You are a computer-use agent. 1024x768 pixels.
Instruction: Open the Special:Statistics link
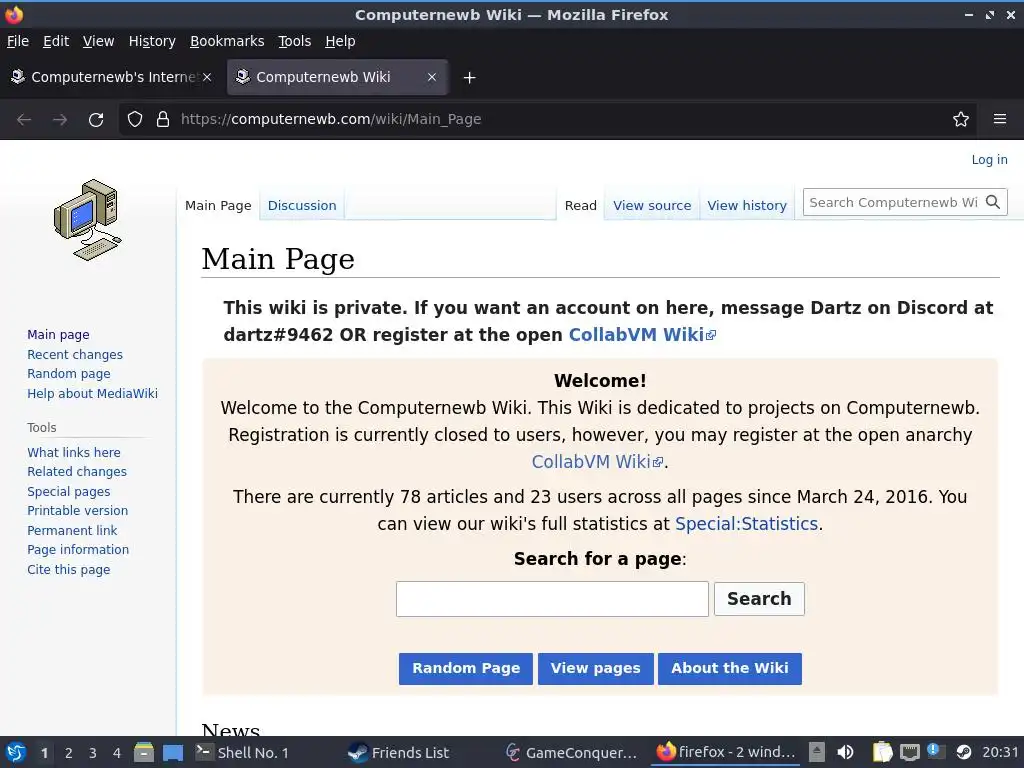746,524
